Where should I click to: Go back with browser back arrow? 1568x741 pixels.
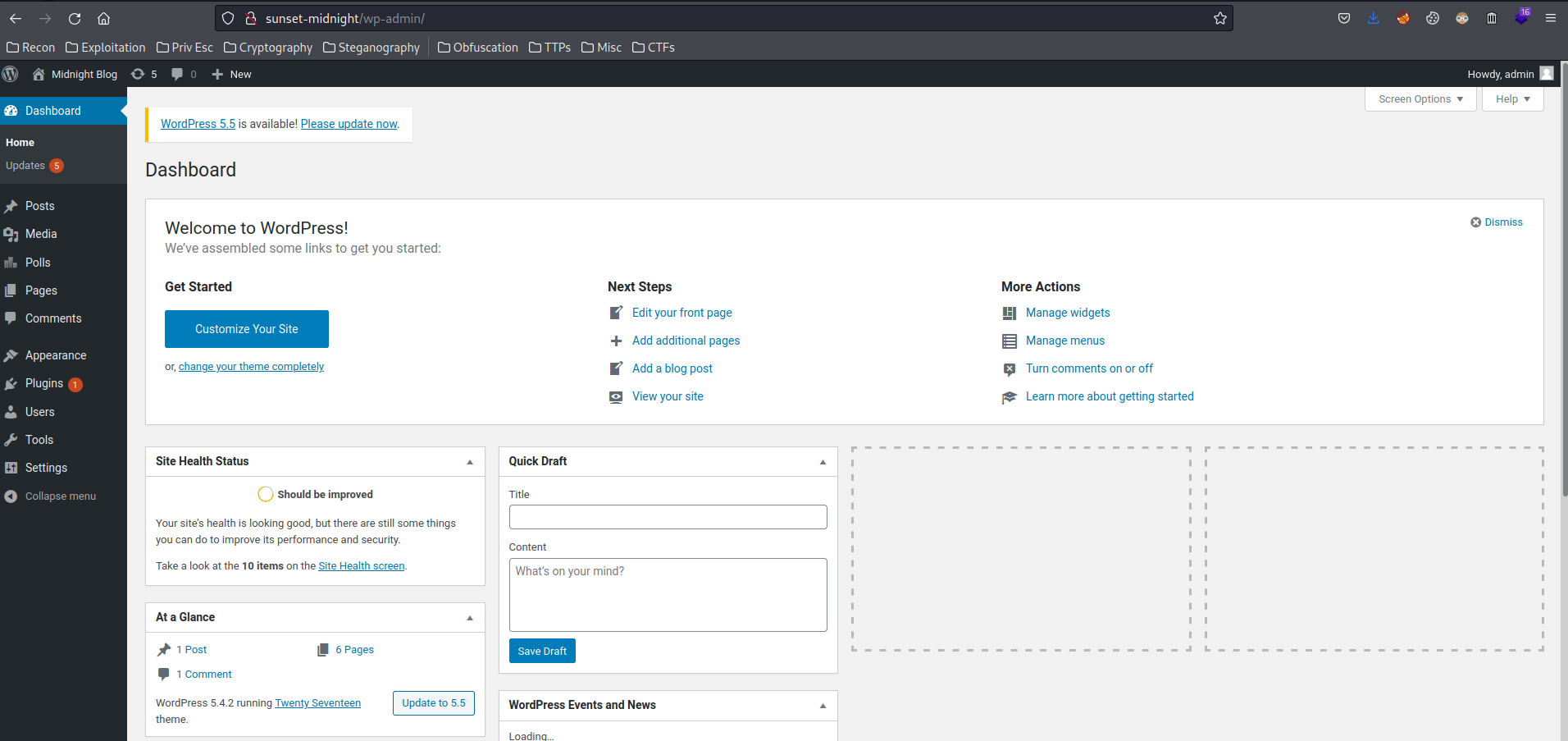pyautogui.click(x=16, y=18)
